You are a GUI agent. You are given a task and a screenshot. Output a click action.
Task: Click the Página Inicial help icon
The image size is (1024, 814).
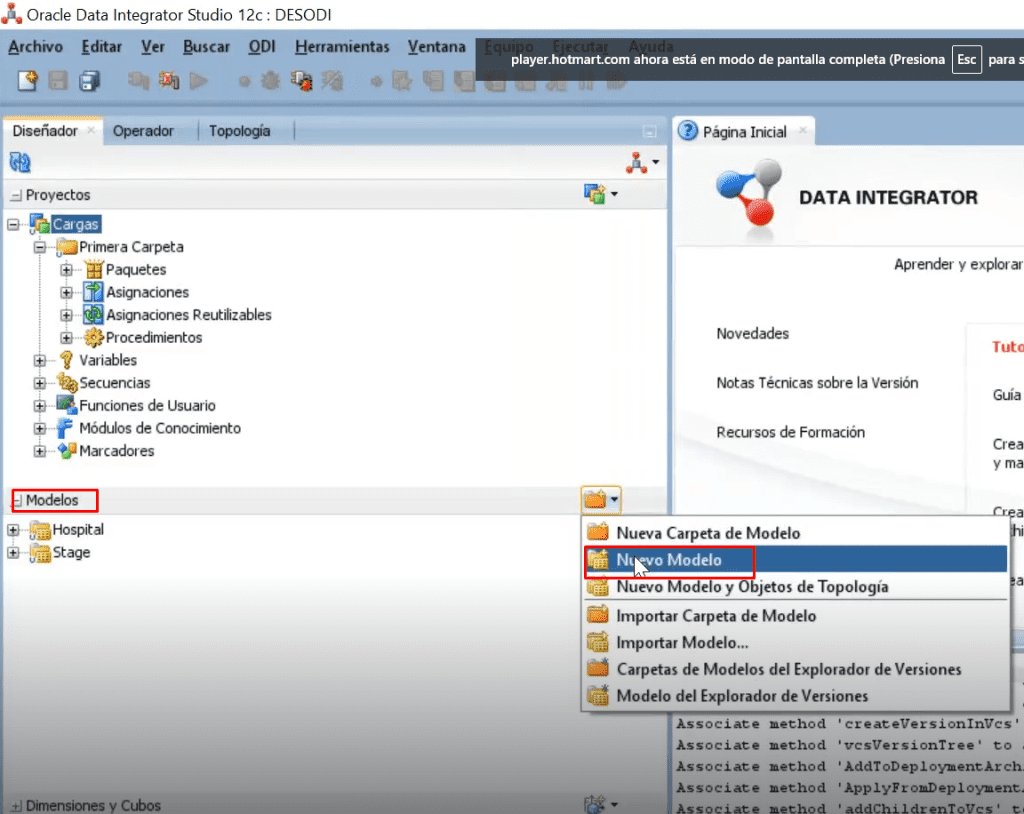coord(688,131)
